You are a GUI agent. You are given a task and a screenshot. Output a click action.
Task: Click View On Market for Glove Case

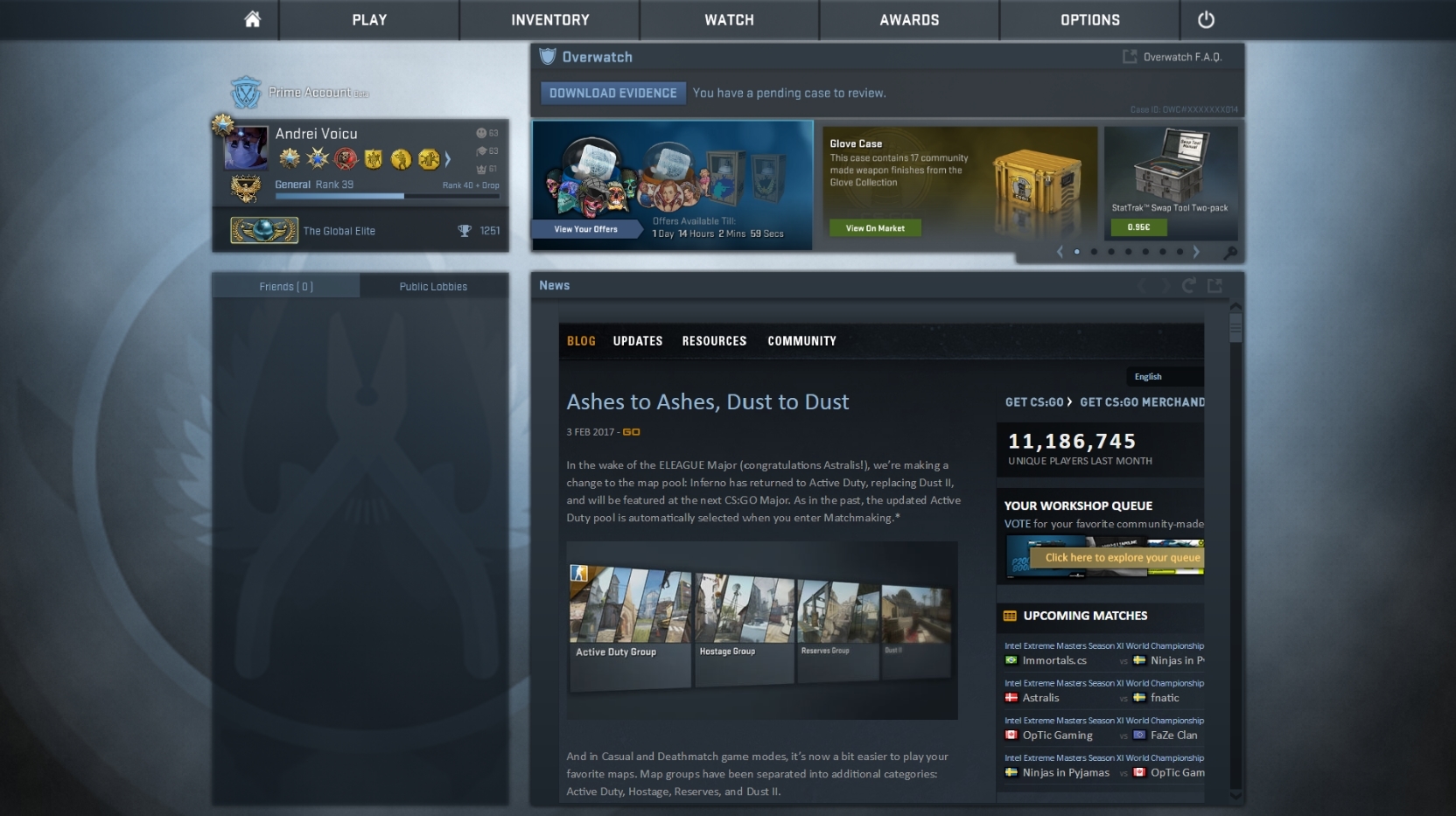(x=875, y=228)
